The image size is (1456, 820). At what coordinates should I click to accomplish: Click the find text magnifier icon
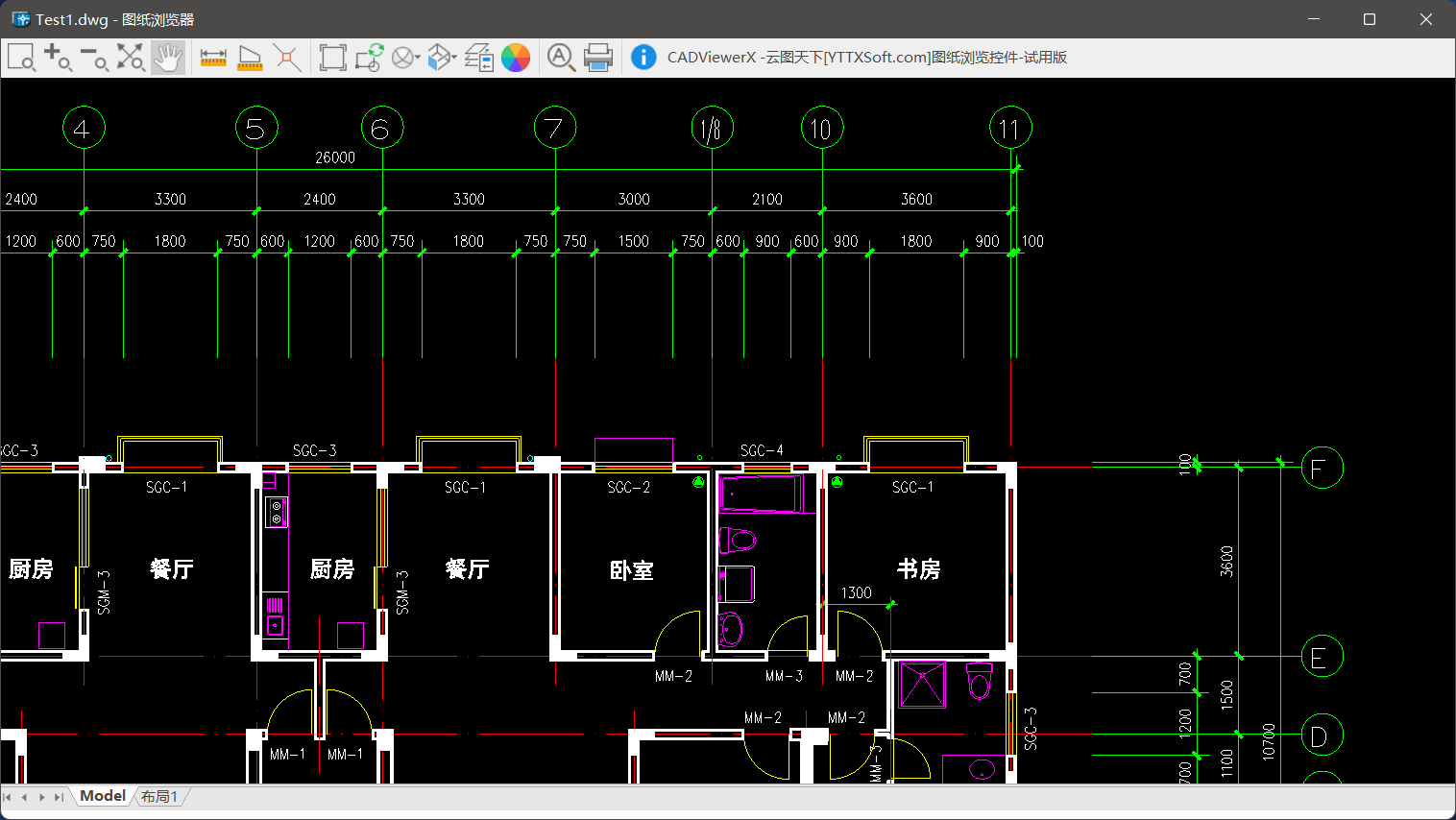click(x=561, y=58)
